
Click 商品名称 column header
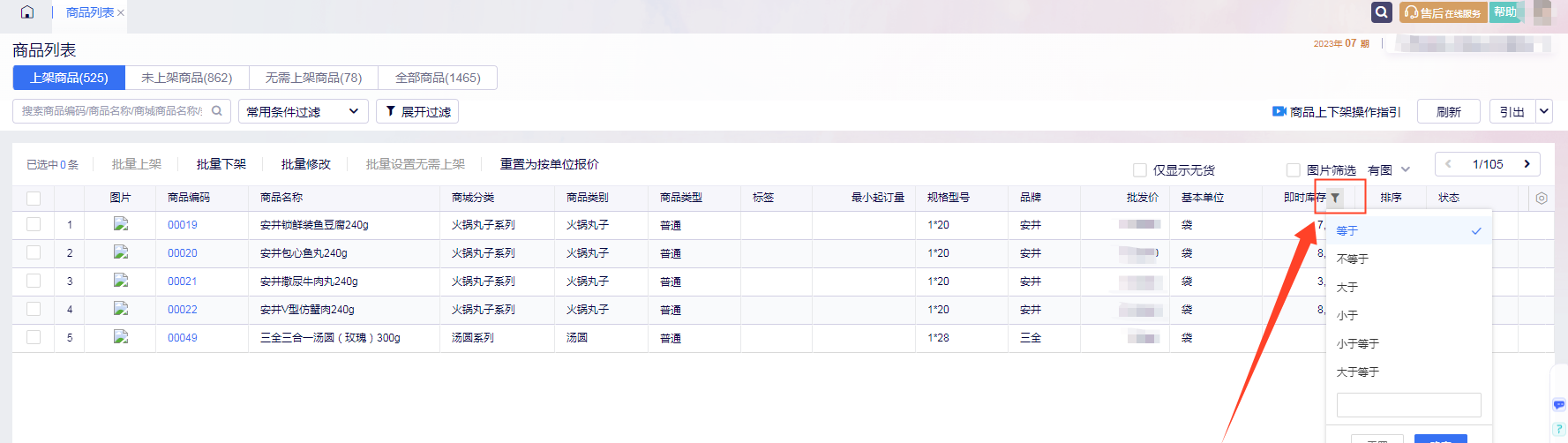click(x=281, y=198)
